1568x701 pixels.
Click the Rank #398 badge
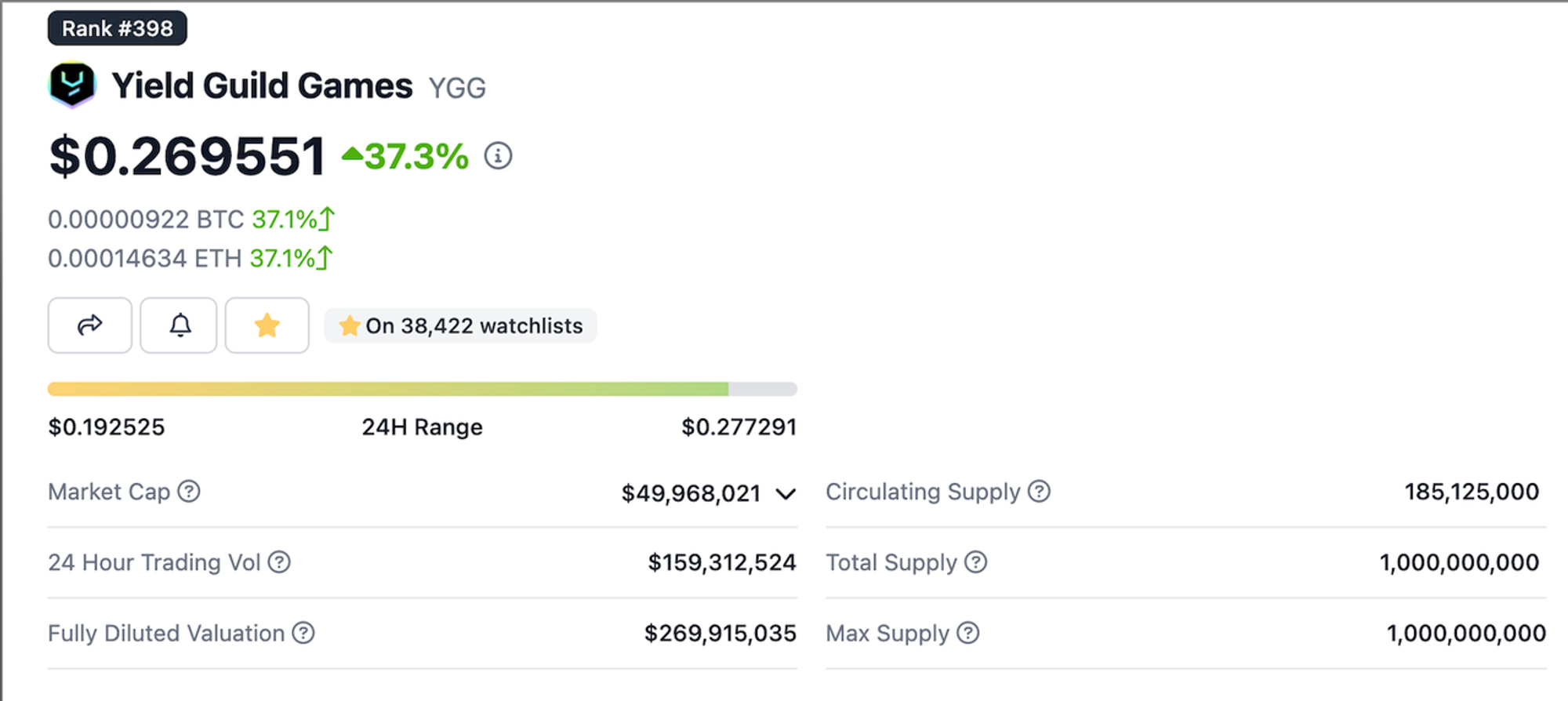[x=118, y=28]
